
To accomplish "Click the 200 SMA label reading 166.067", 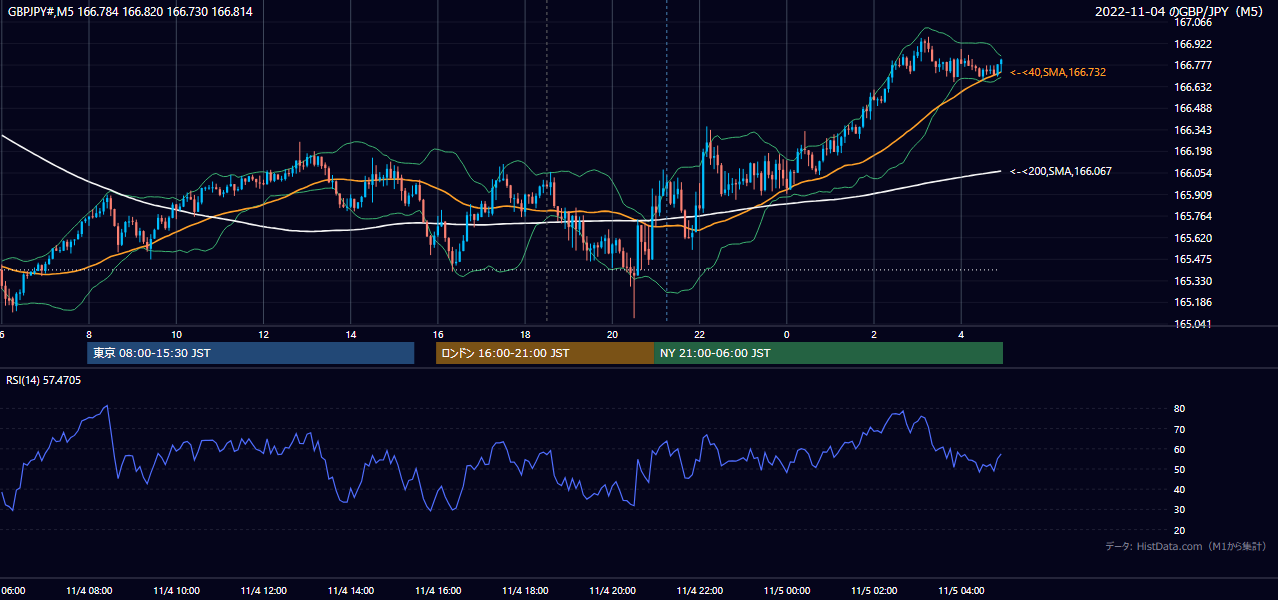I will pos(1061,172).
